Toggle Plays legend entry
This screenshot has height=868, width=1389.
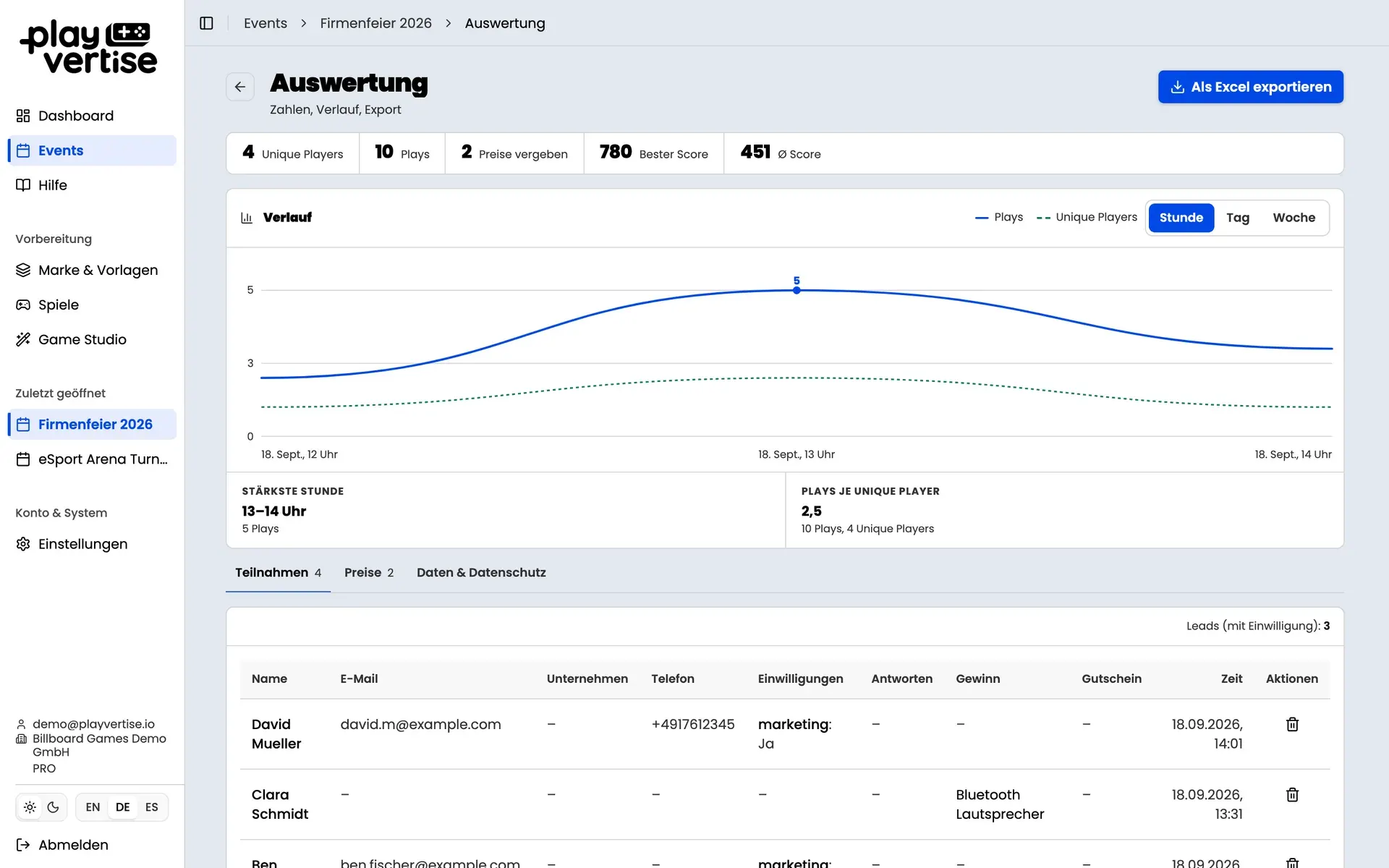999,217
